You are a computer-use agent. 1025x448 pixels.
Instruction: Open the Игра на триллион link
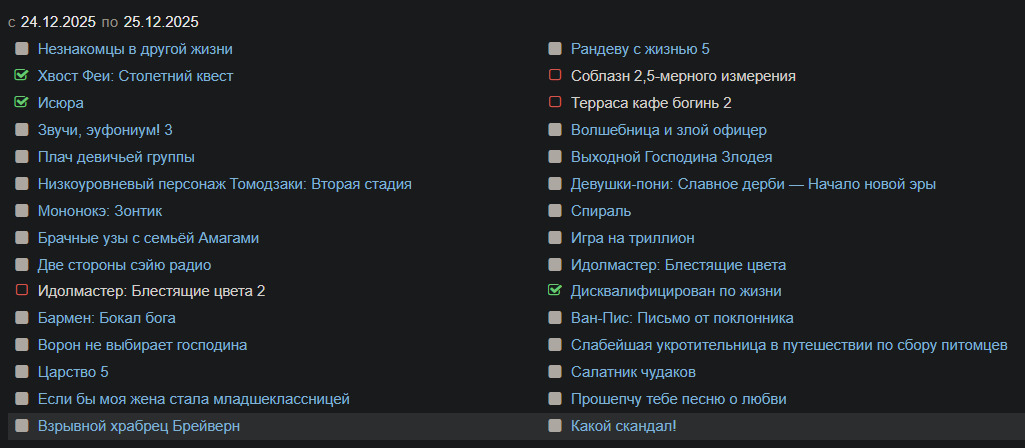632,237
